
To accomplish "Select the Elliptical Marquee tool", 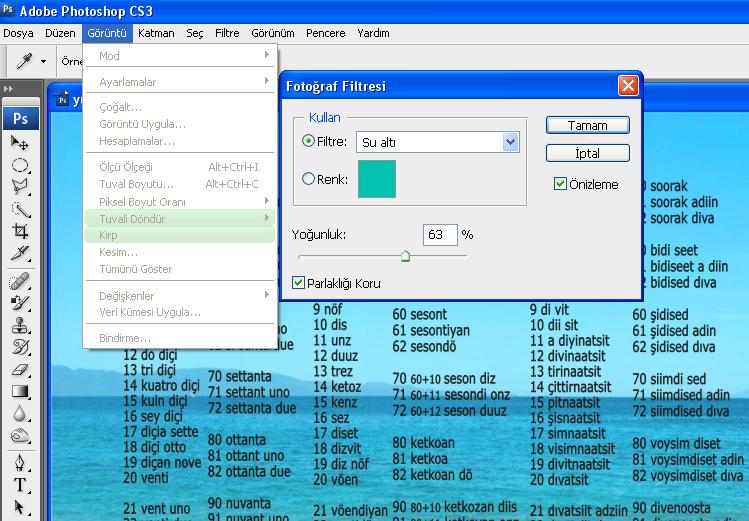I will click(20, 165).
